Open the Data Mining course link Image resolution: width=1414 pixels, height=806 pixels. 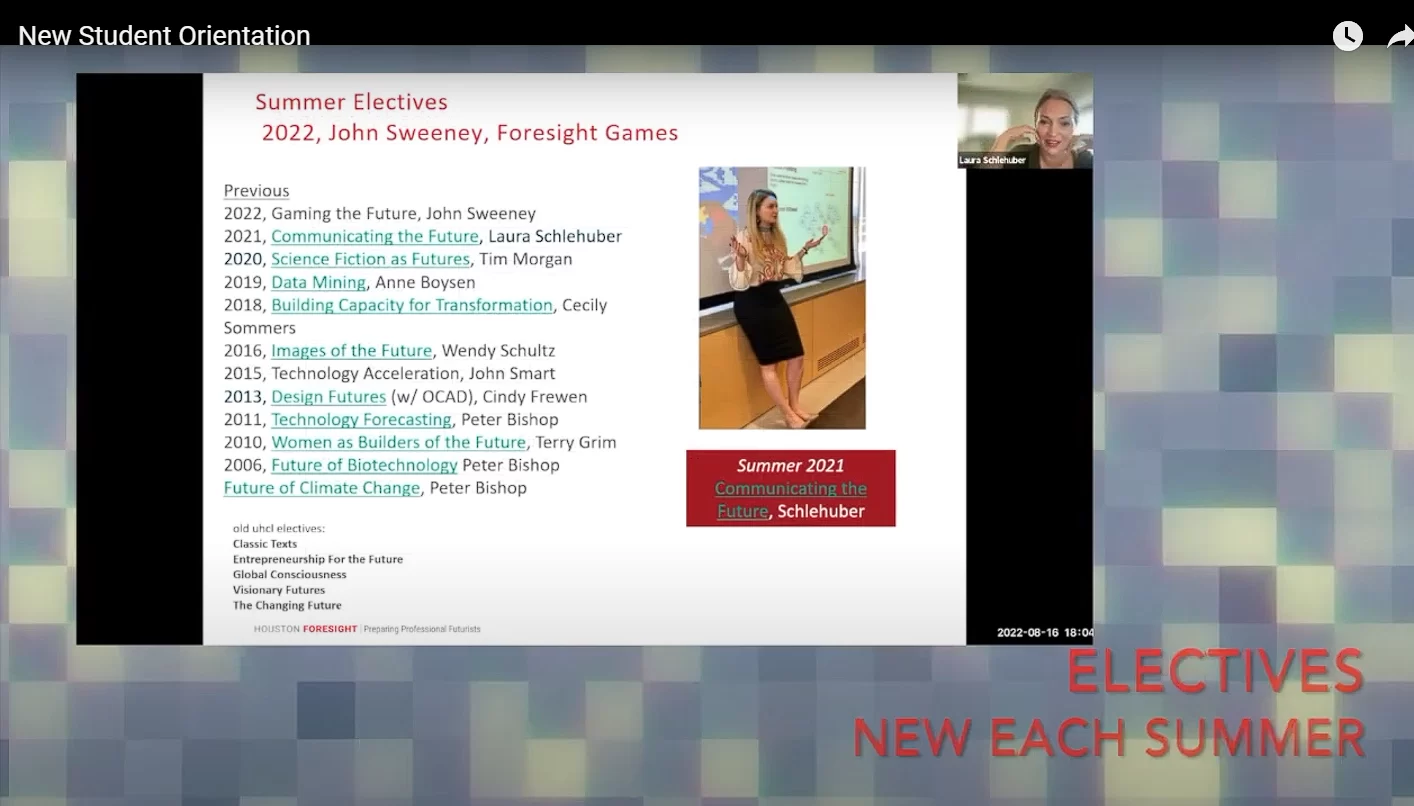pyautogui.click(x=318, y=282)
